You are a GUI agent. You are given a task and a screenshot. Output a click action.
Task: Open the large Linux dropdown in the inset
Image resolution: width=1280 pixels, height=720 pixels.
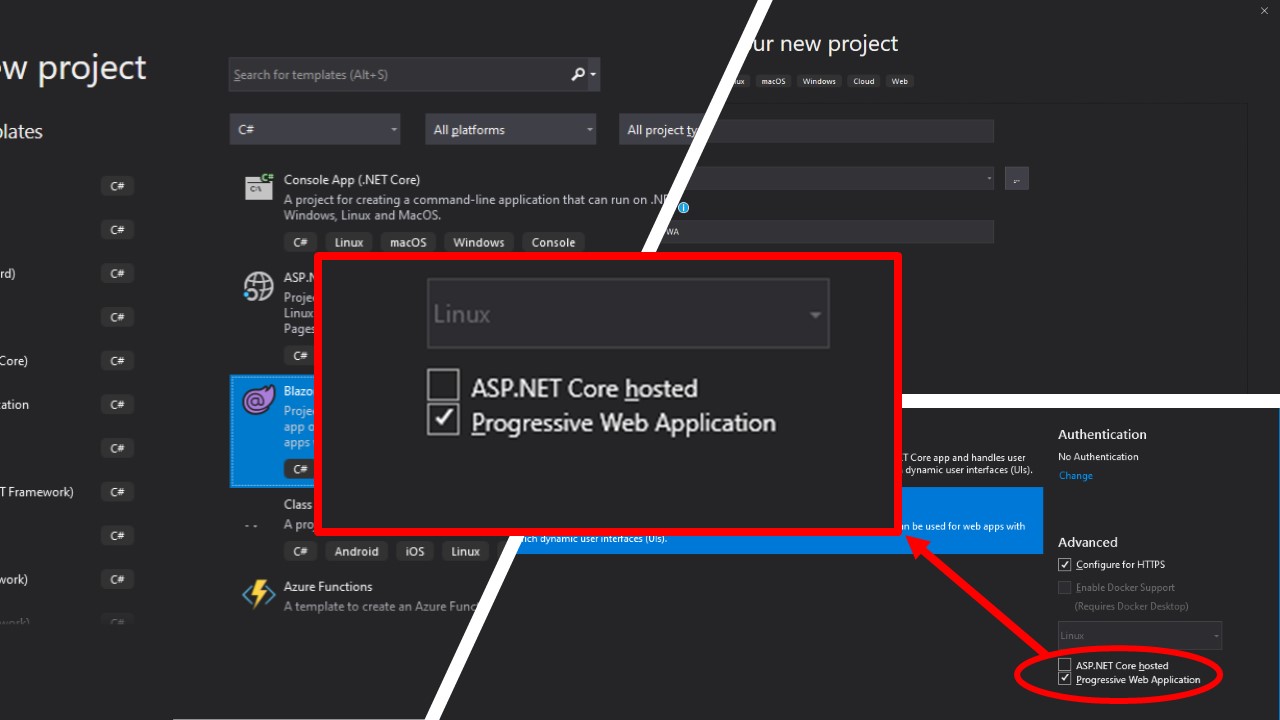coord(628,314)
